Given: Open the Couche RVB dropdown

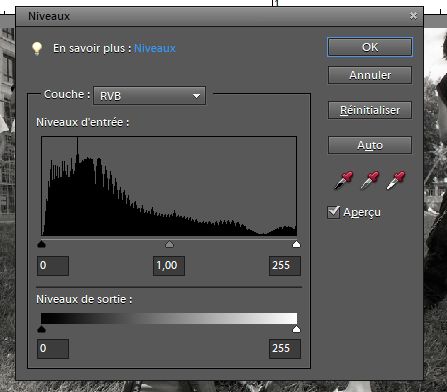Looking at the screenshot, I should [x=149, y=96].
